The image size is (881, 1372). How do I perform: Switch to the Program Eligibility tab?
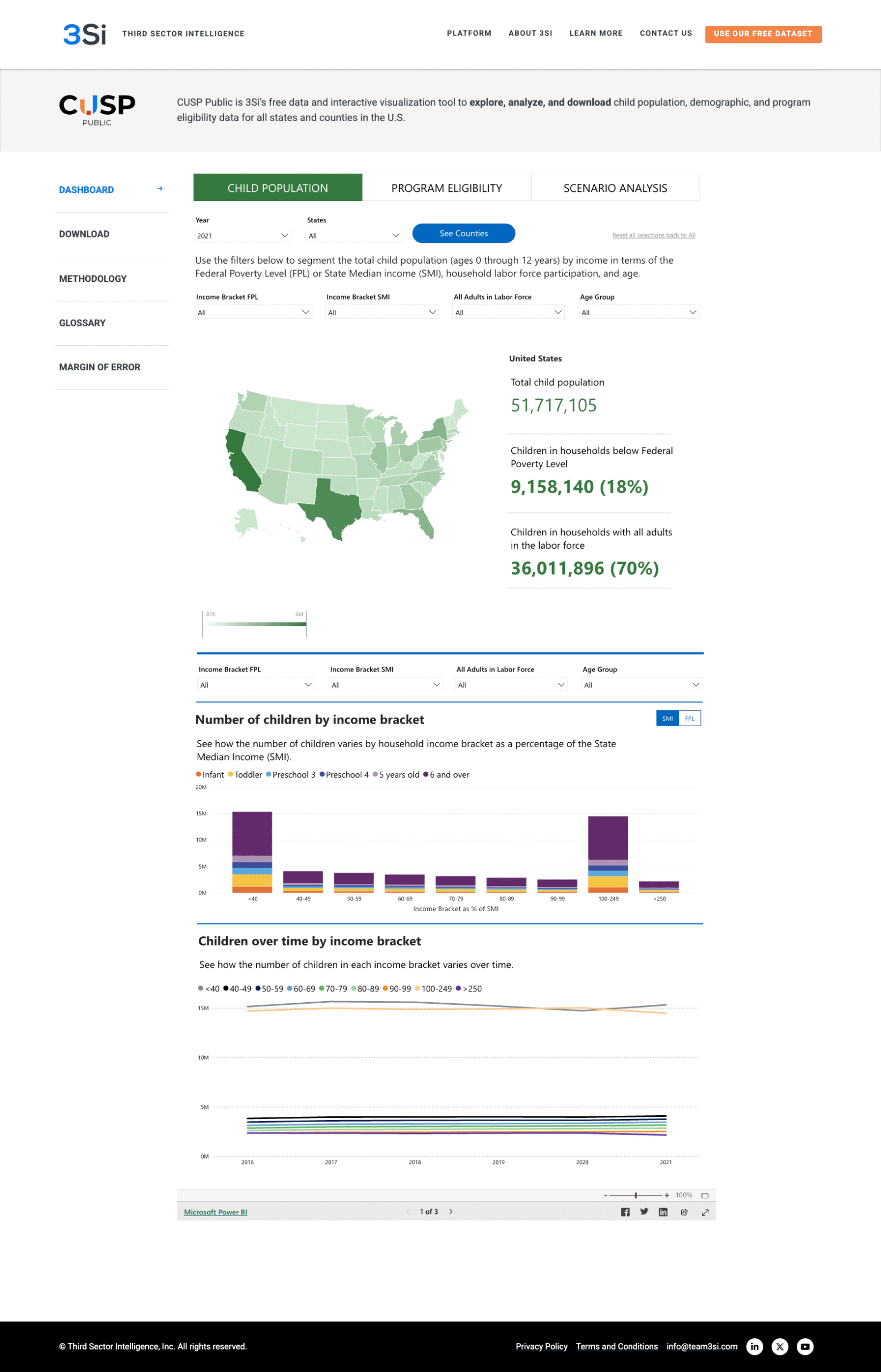click(x=446, y=188)
